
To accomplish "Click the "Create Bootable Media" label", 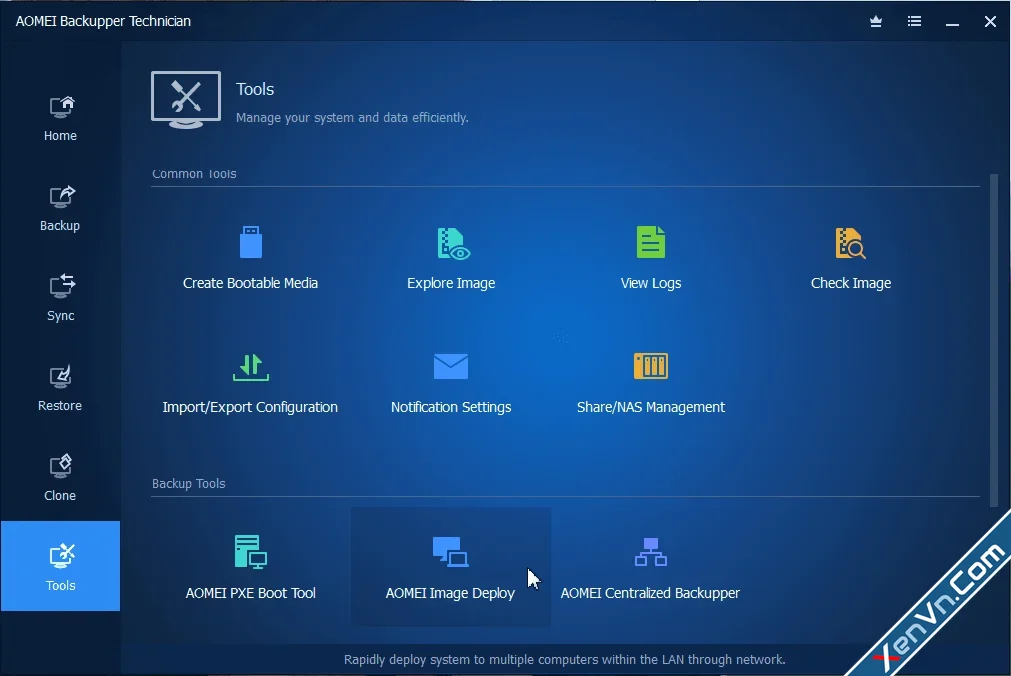I will point(250,283).
